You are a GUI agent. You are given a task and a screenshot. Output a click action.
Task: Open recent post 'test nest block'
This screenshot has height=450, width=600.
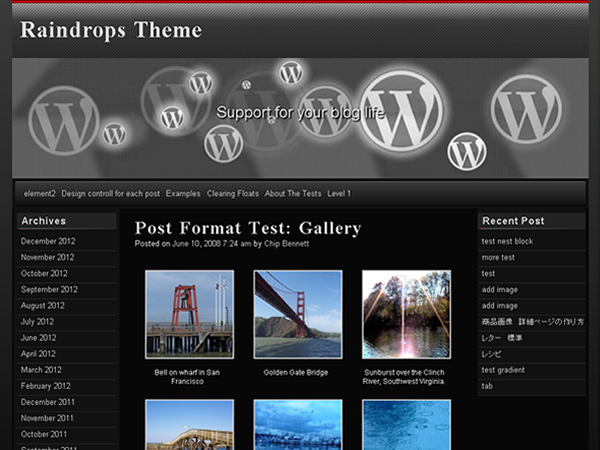pyautogui.click(x=507, y=241)
